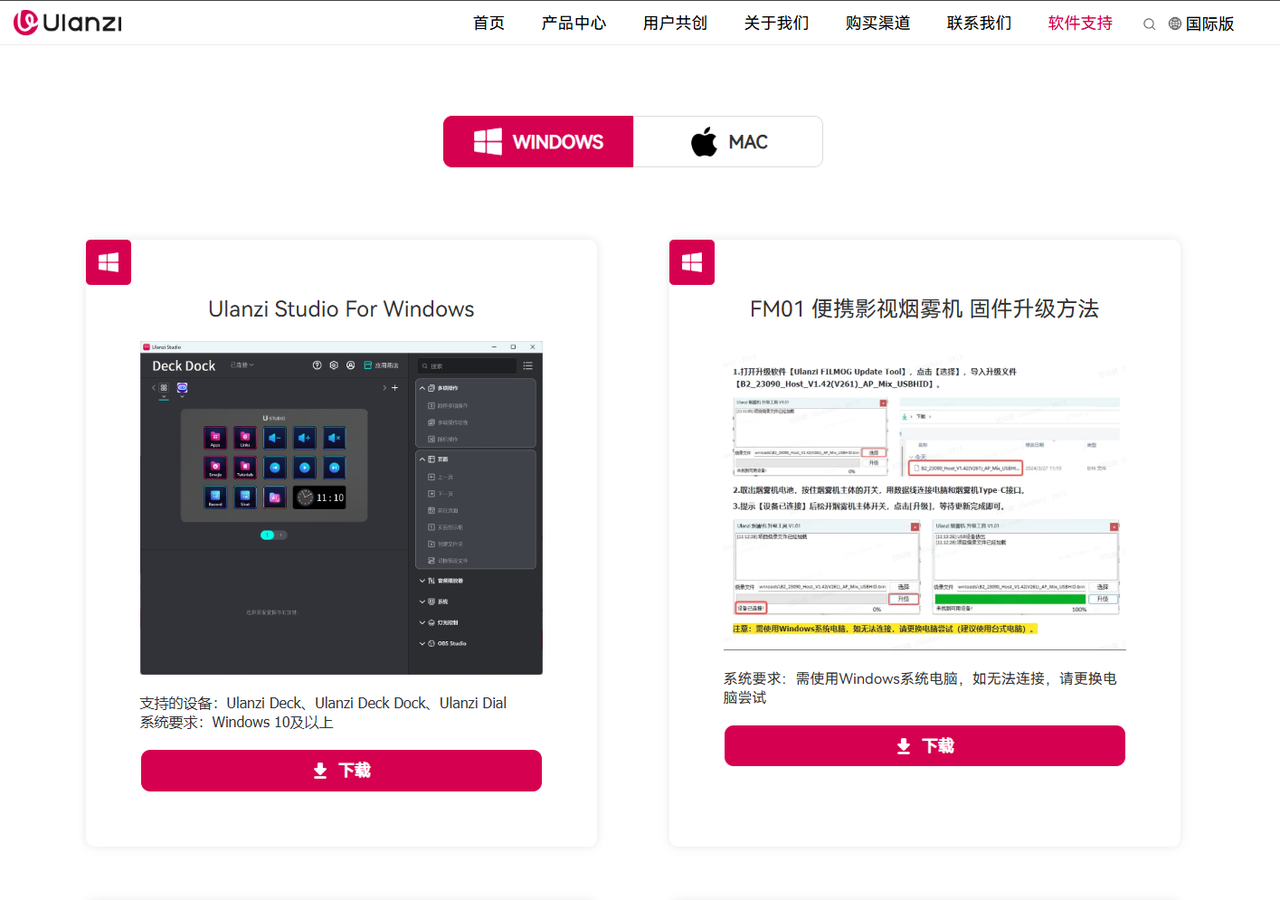Click the Ulanzi logo in header
Screen dimensions: 1280x900
pyautogui.click(x=68, y=22)
